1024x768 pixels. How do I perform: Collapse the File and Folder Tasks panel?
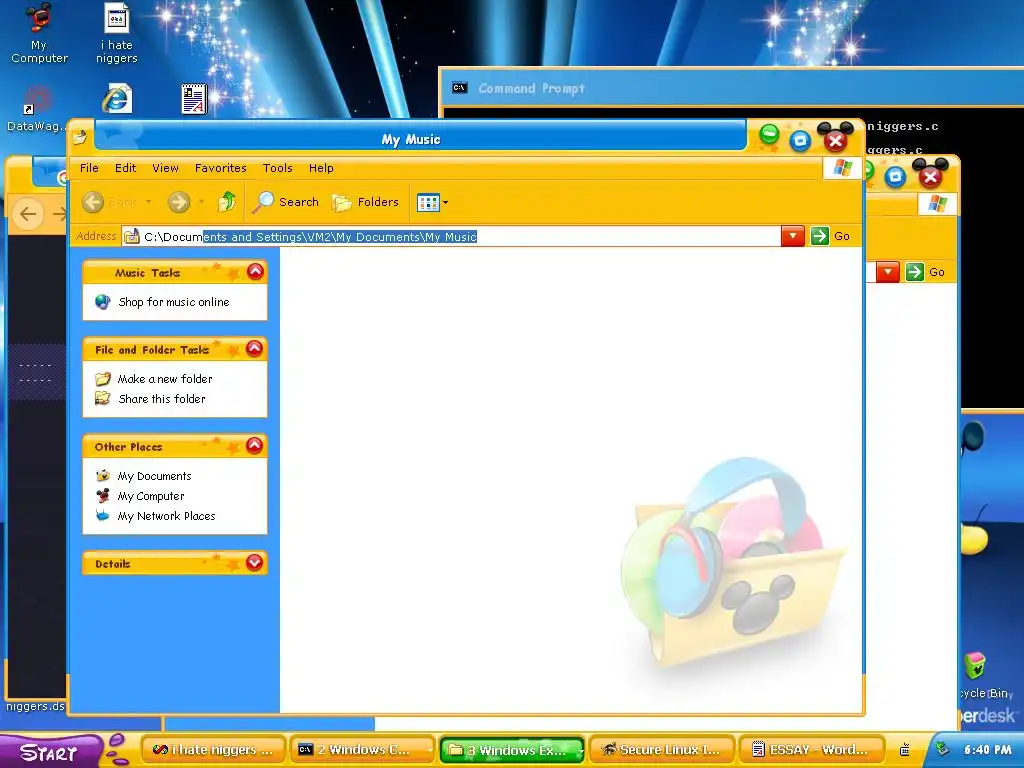point(255,348)
